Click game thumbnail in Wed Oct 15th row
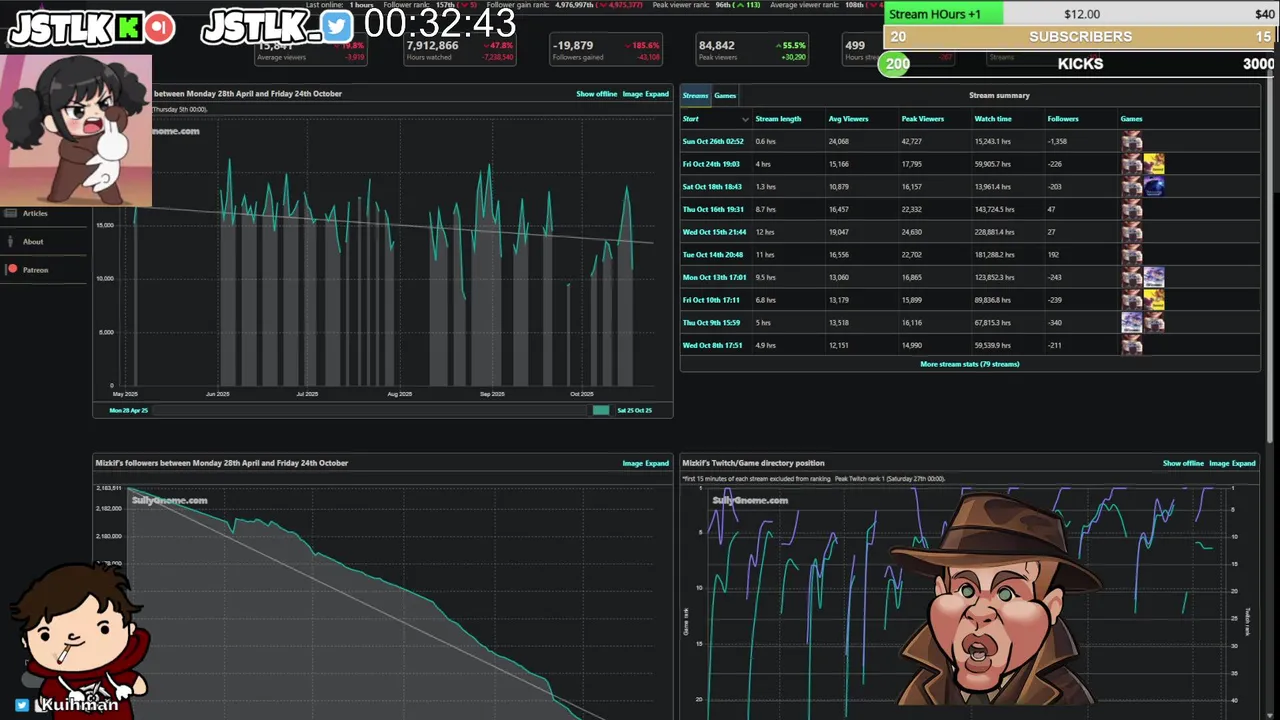1280x720 pixels. pyautogui.click(x=1132, y=232)
